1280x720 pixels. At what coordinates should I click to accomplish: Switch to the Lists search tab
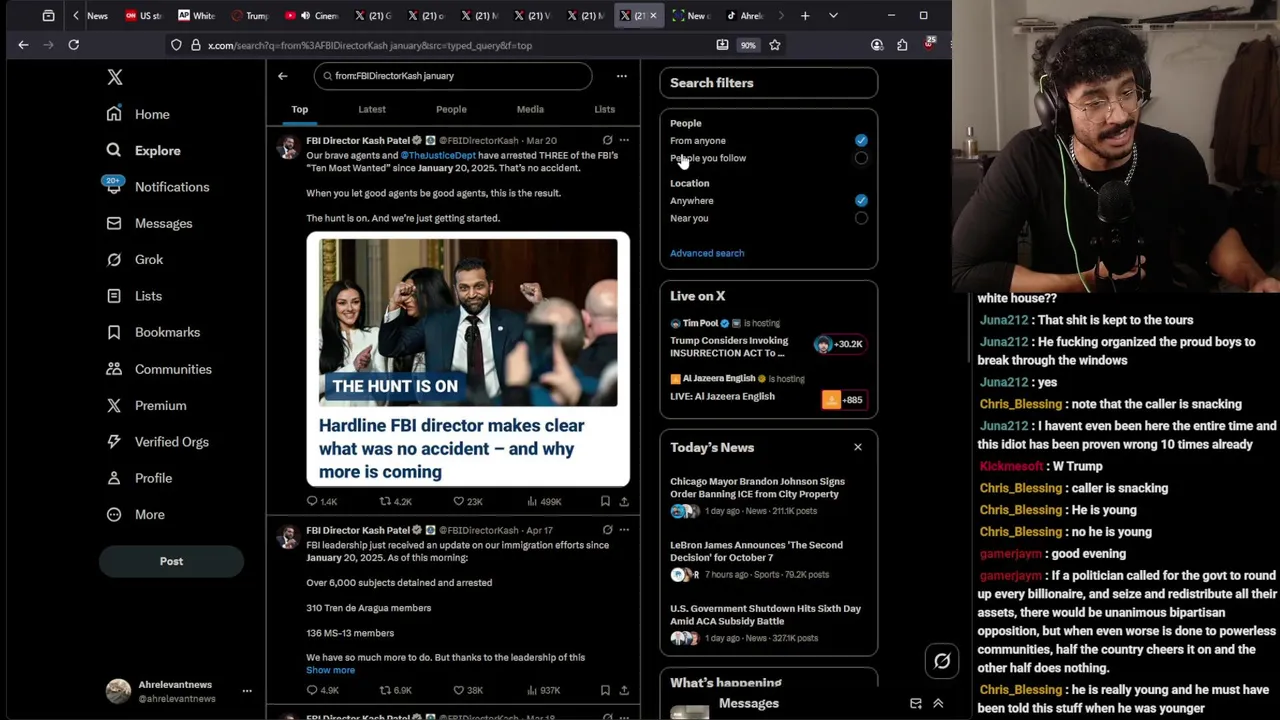605,109
